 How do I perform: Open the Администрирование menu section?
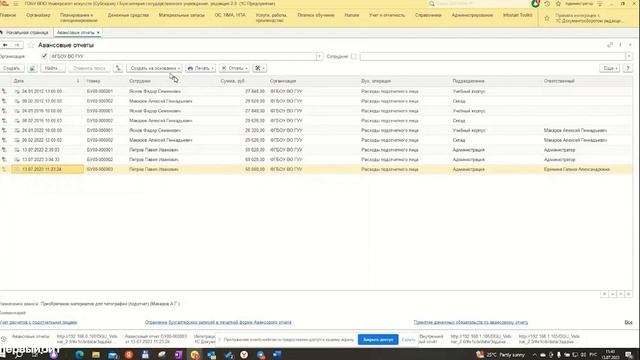tap(472, 15)
